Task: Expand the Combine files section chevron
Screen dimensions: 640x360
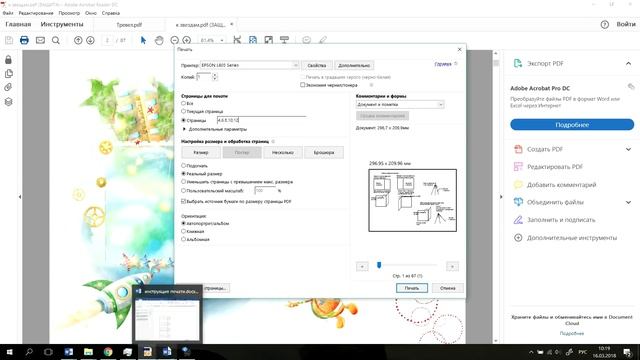Action: click(628, 202)
